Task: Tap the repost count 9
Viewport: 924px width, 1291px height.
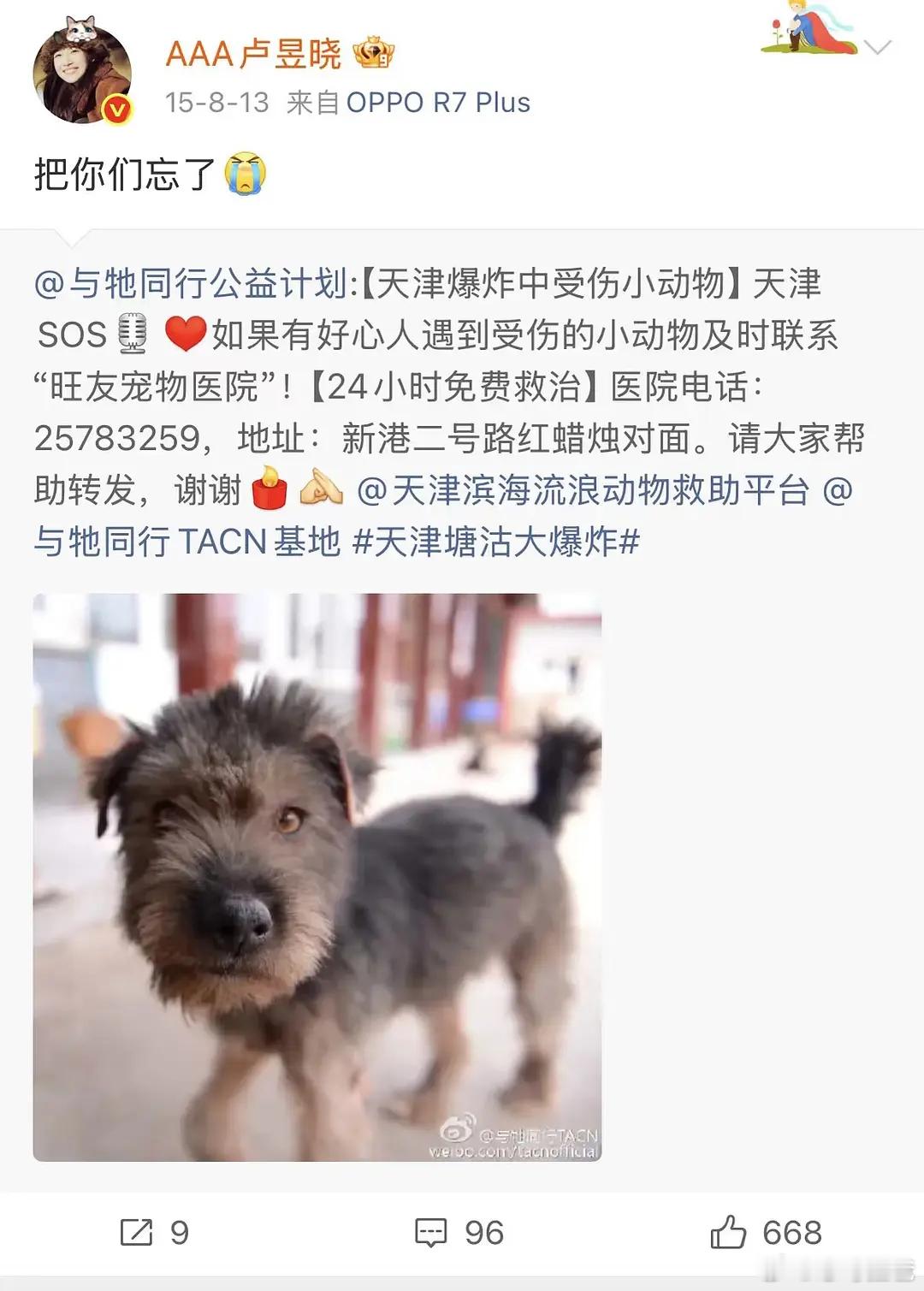Action: click(180, 1233)
